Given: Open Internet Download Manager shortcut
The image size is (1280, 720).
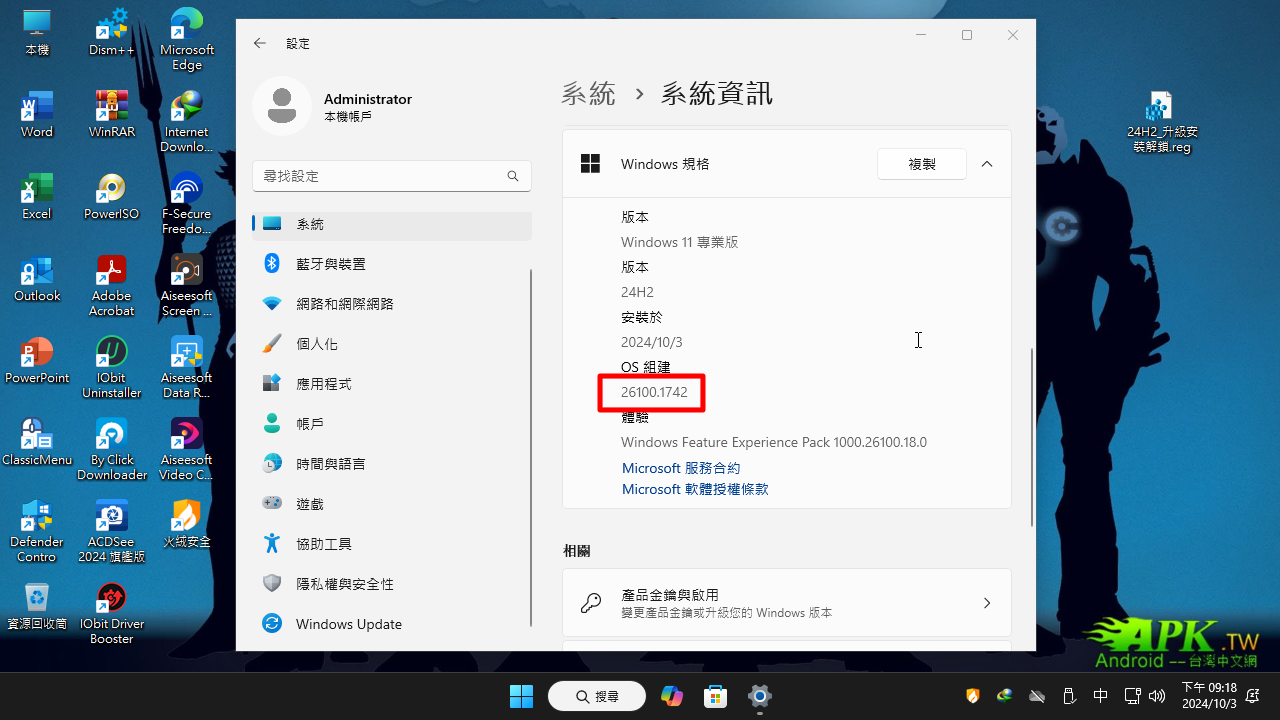Looking at the screenshot, I should pos(187,121).
